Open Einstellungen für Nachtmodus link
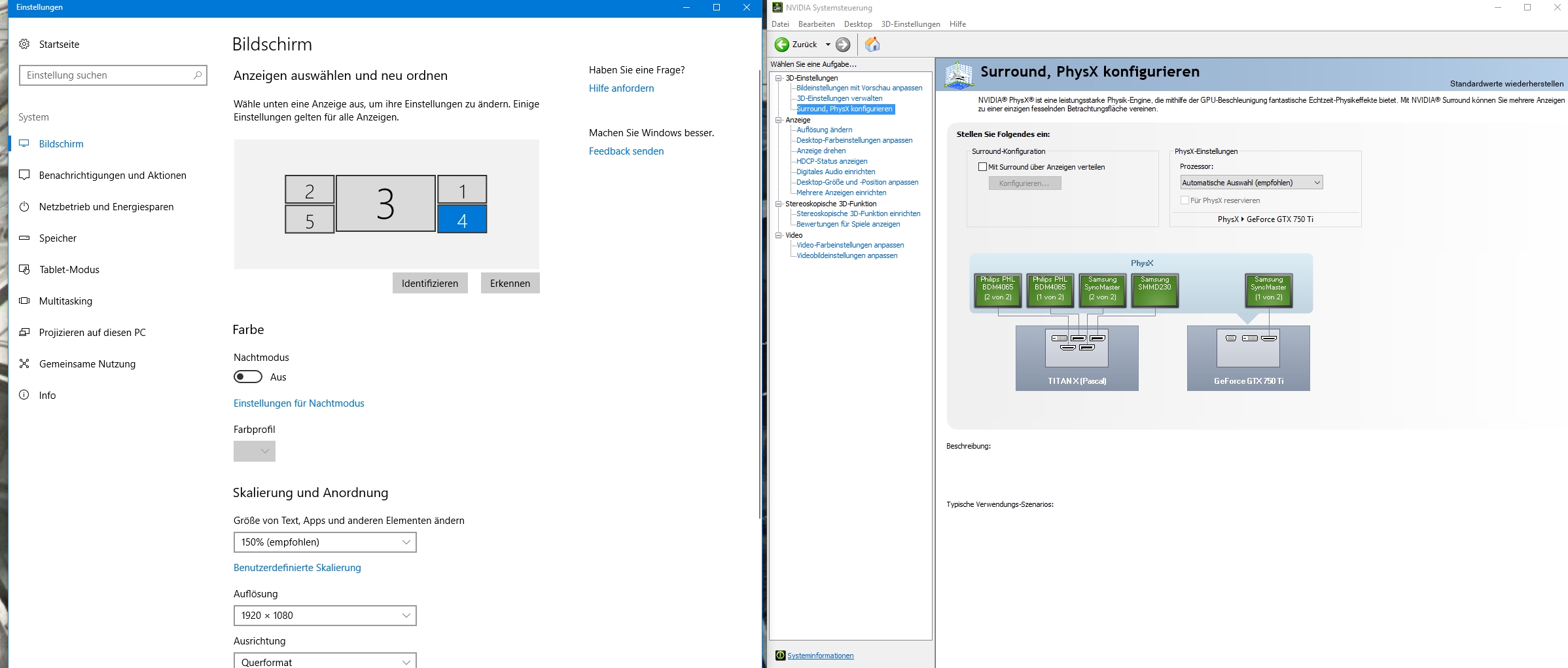This screenshot has height=668, width=1568. 299,403
